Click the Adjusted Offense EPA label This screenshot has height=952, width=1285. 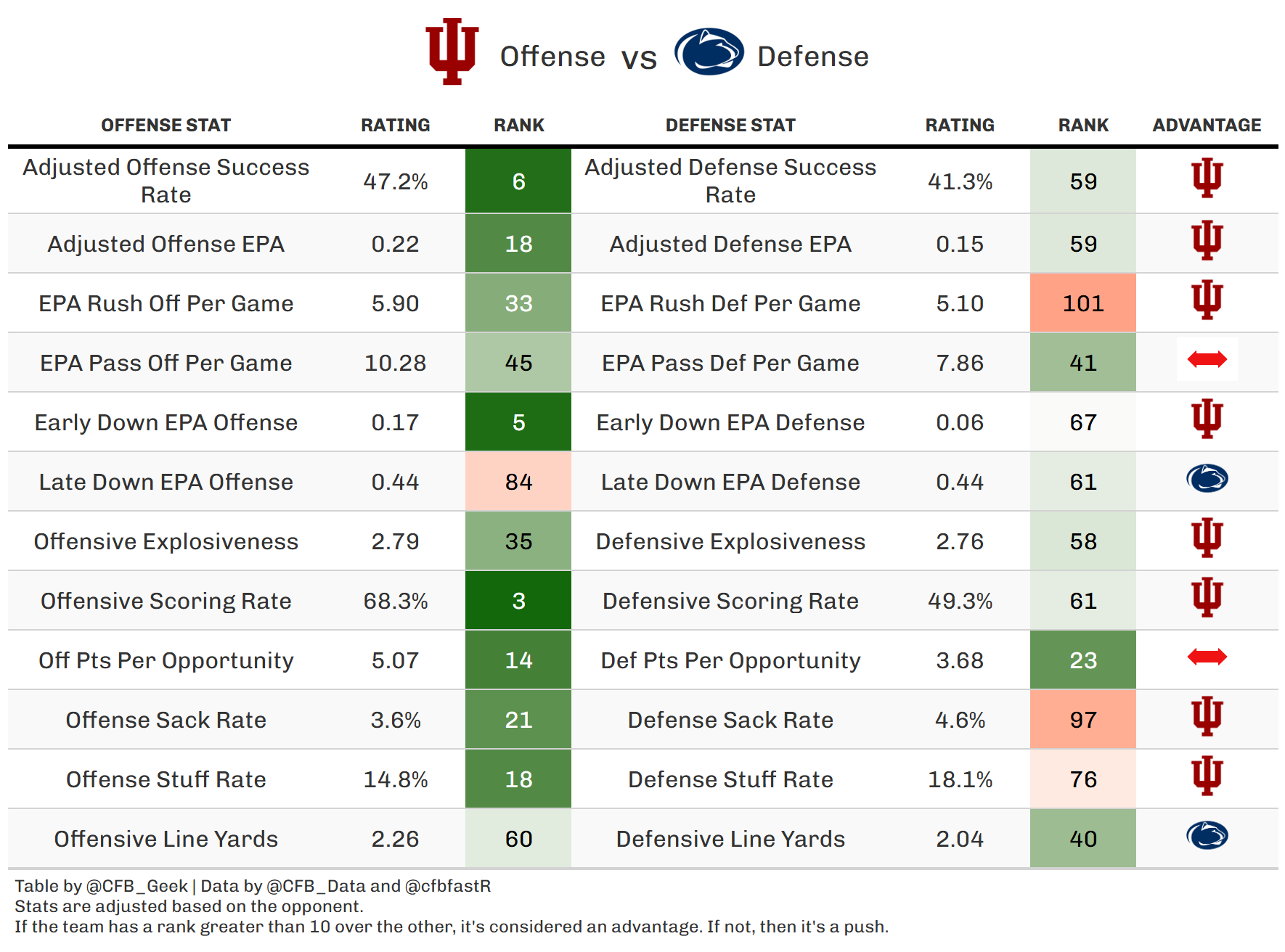pyautogui.click(x=166, y=245)
